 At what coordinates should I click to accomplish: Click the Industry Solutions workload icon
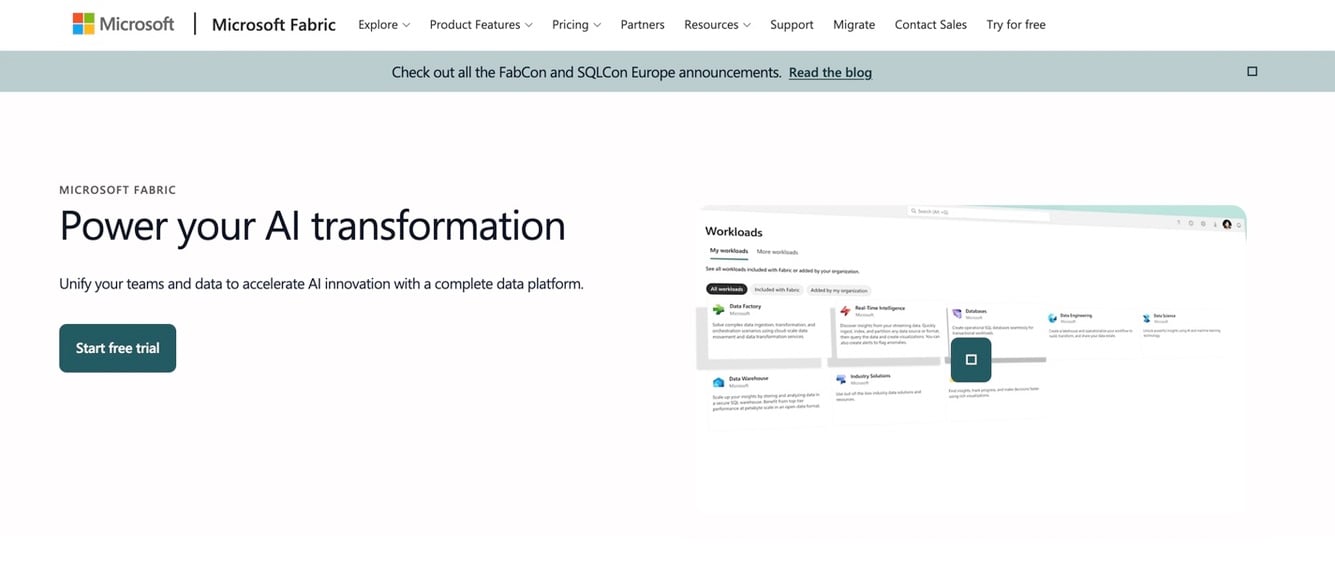coord(841,380)
